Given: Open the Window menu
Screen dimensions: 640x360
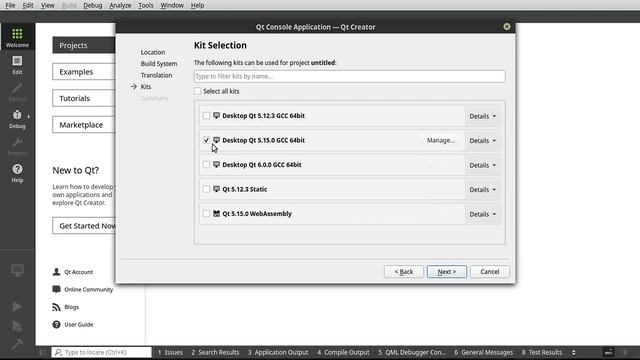Looking at the screenshot, I should 172,5.
